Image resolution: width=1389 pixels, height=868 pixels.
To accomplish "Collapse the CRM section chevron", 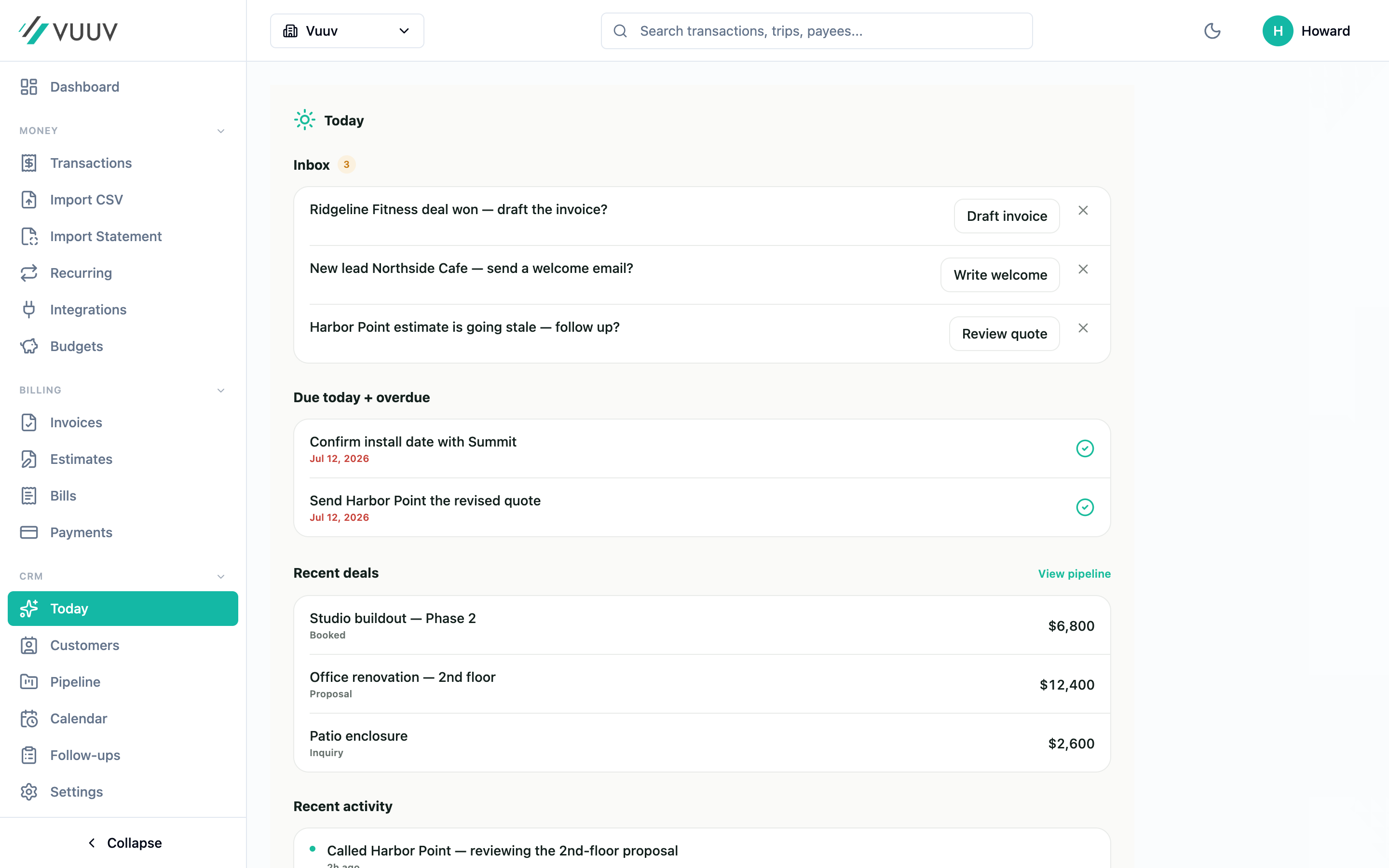I will [221, 576].
